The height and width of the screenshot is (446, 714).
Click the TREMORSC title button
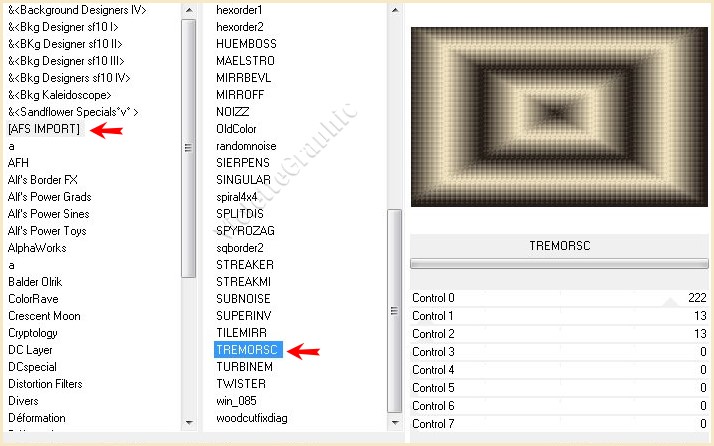pyautogui.click(x=558, y=244)
